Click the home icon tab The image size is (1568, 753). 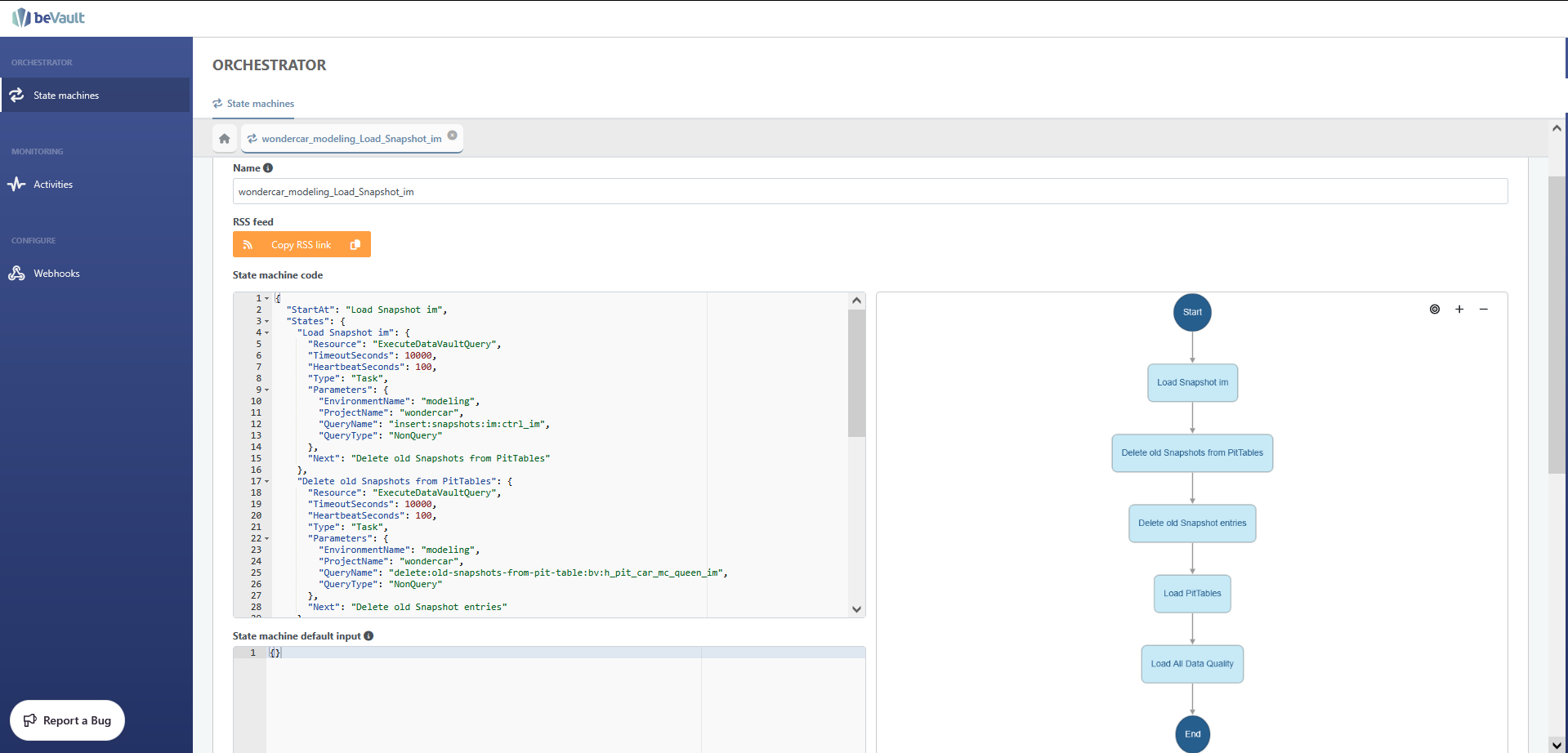(x=225, y=139)
